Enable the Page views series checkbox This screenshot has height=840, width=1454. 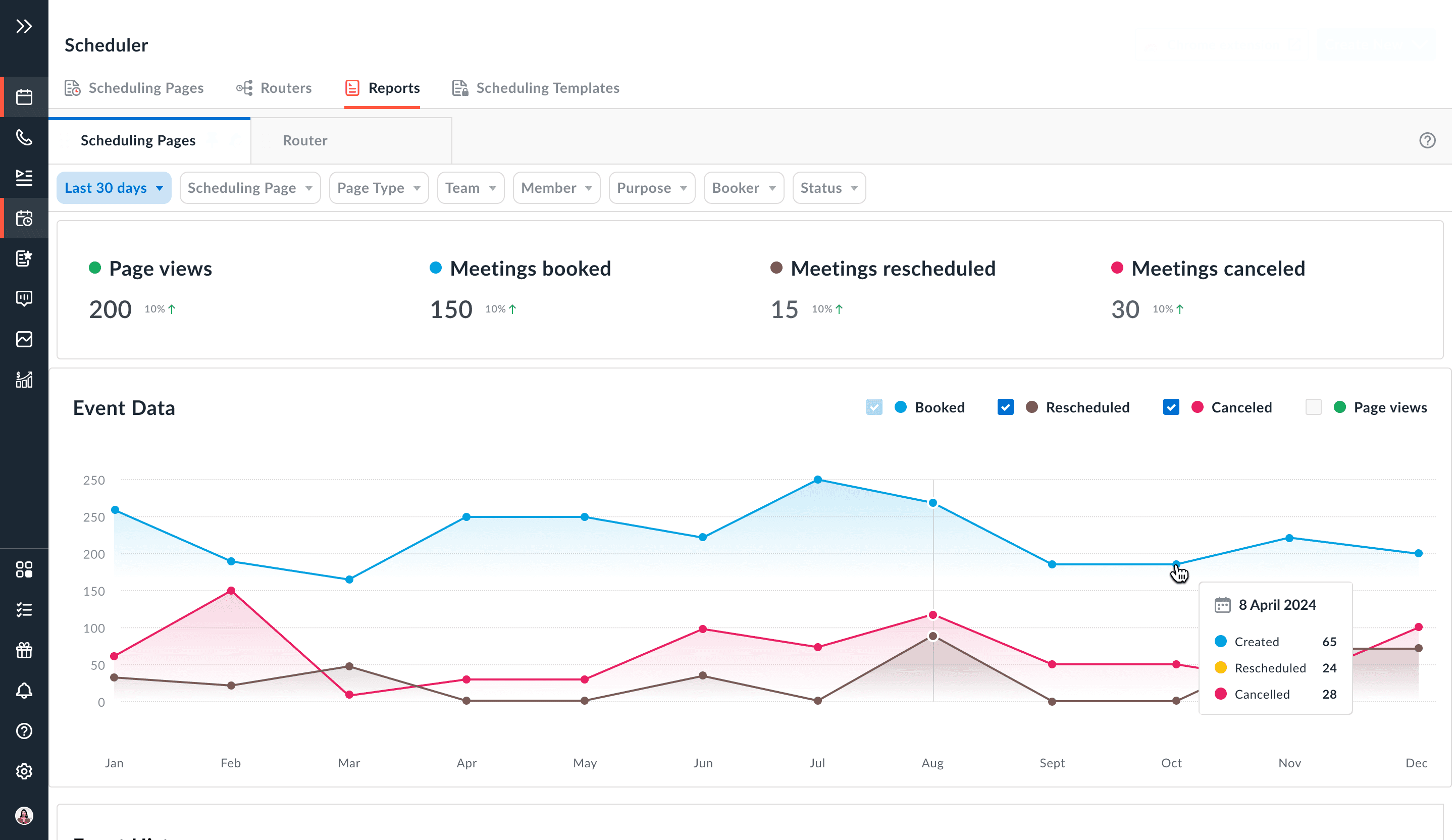point(1313,407)
